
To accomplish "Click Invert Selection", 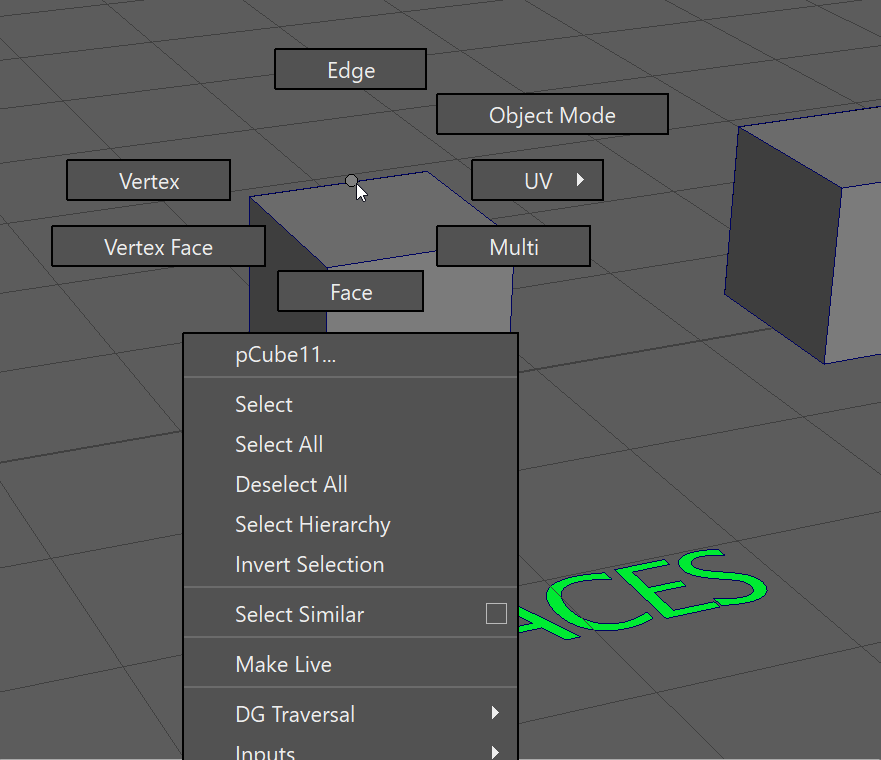I will coord(309,564).
